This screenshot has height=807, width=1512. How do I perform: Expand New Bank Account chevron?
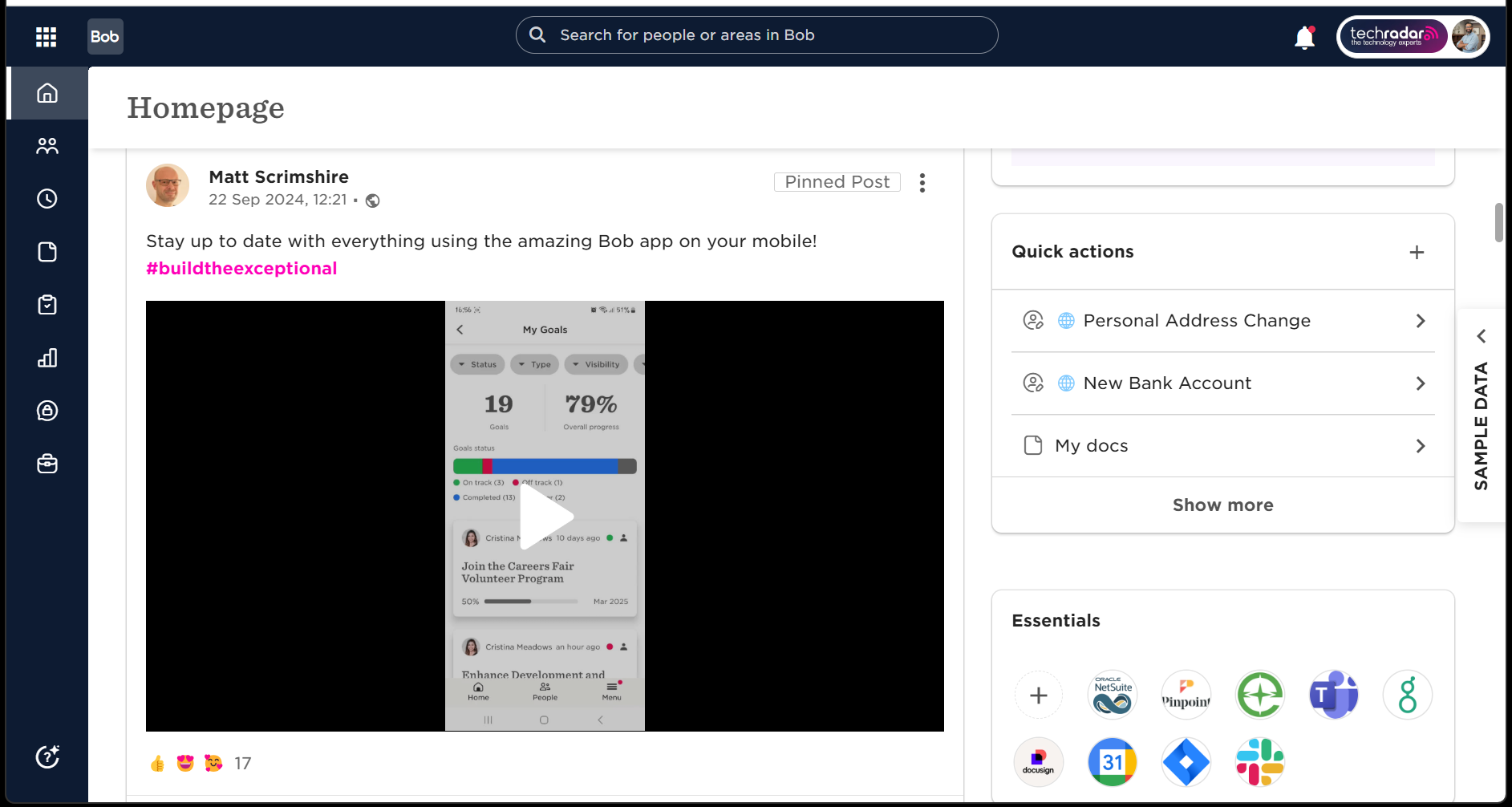(1421, 383)
